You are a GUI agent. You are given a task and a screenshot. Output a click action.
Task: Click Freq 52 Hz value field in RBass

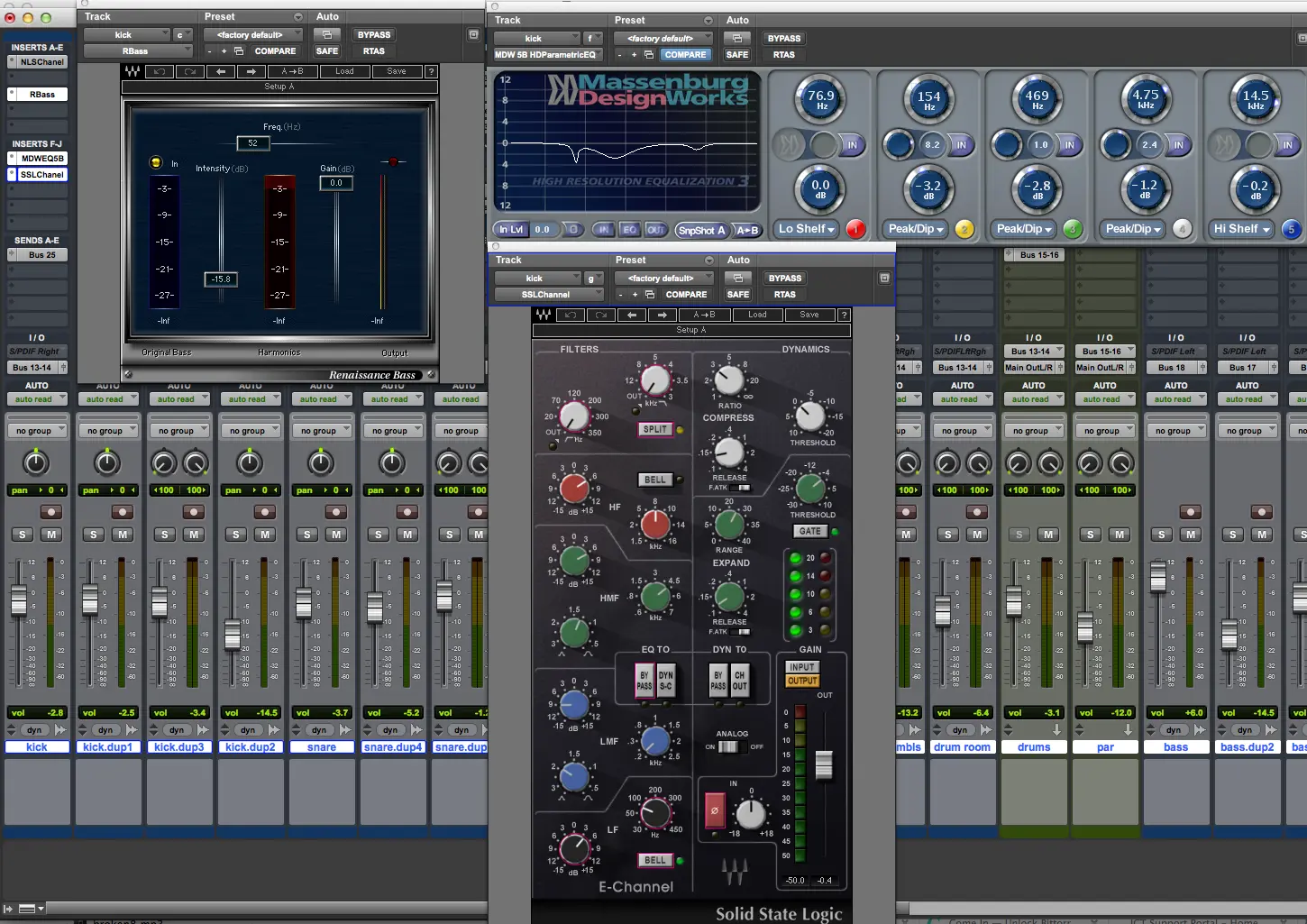click(x=252, y=142)
